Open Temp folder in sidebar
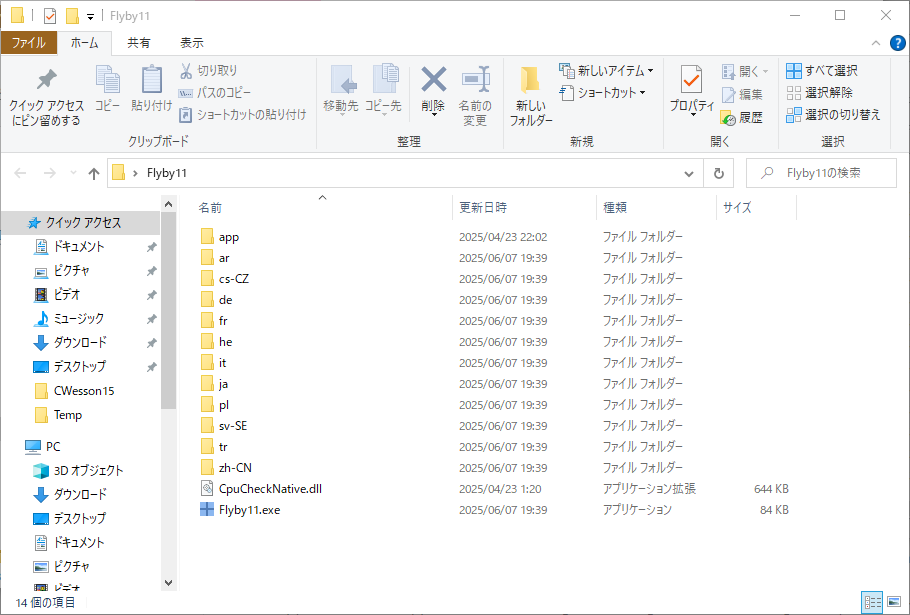 [x=67, y=415]
